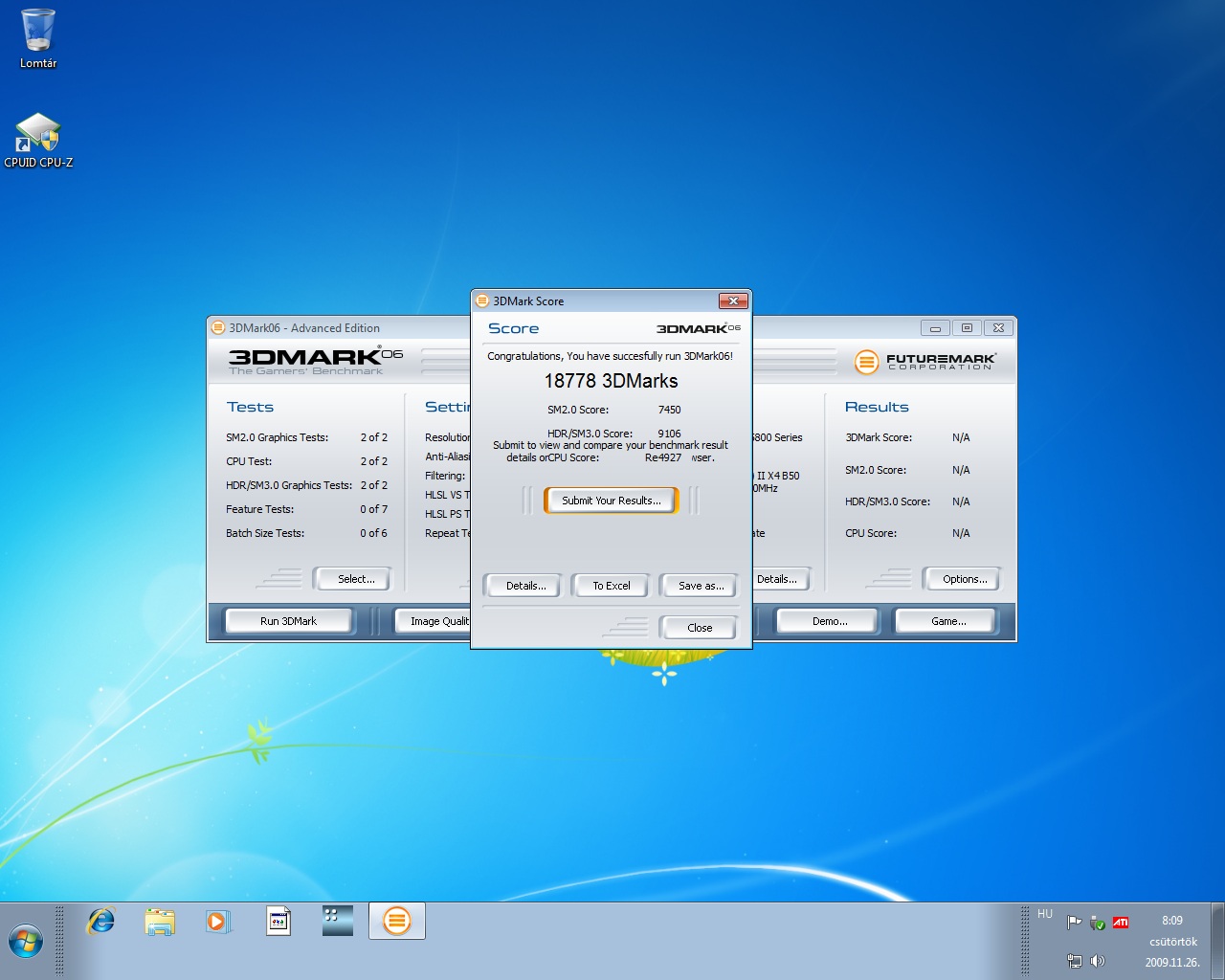This screenshot has width=1225, height=980.
Task: Click HDR/SM3.0 Score value 9106
Action: click(x=669, y=434)
